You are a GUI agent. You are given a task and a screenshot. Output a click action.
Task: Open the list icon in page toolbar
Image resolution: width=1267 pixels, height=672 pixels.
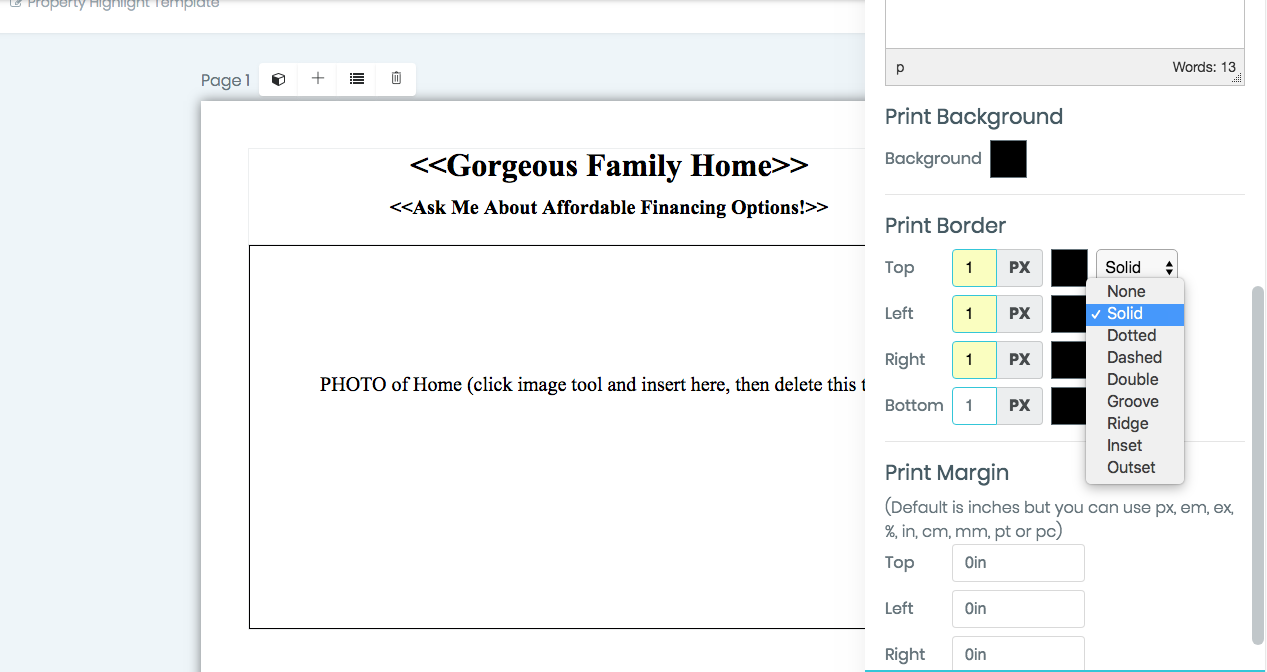point(357,79)
